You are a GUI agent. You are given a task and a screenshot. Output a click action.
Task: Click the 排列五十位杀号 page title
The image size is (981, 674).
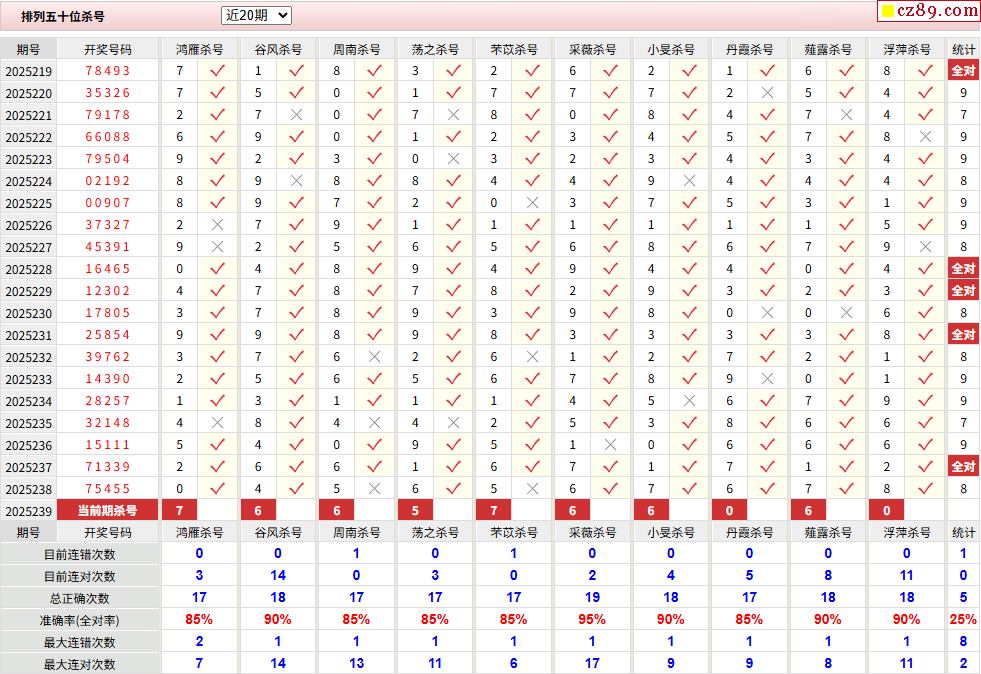coord(63,16)
